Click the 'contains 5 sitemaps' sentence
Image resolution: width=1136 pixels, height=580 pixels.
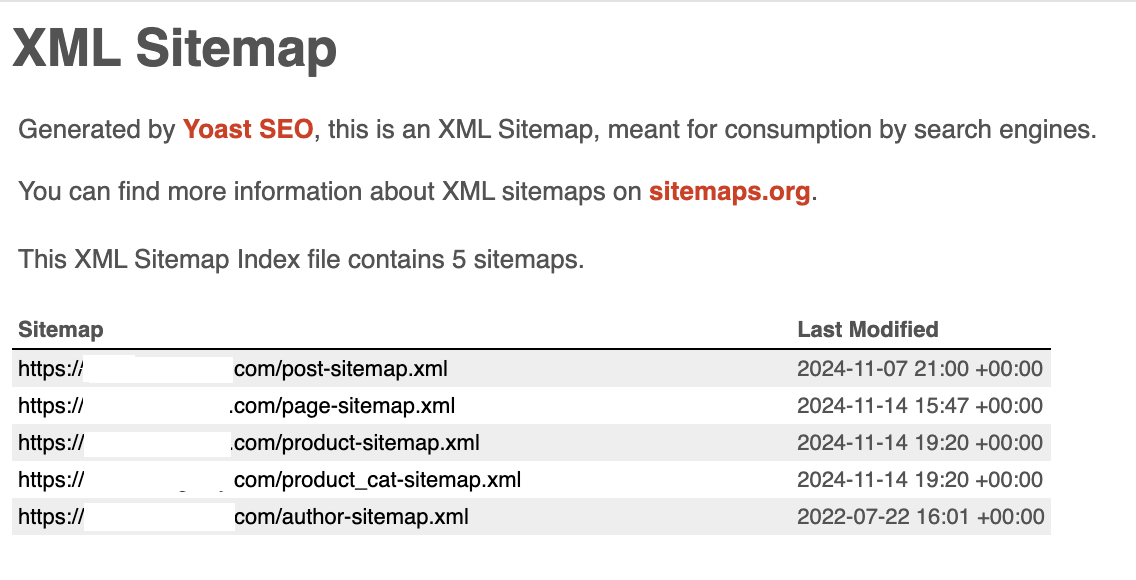click(301, 259)
